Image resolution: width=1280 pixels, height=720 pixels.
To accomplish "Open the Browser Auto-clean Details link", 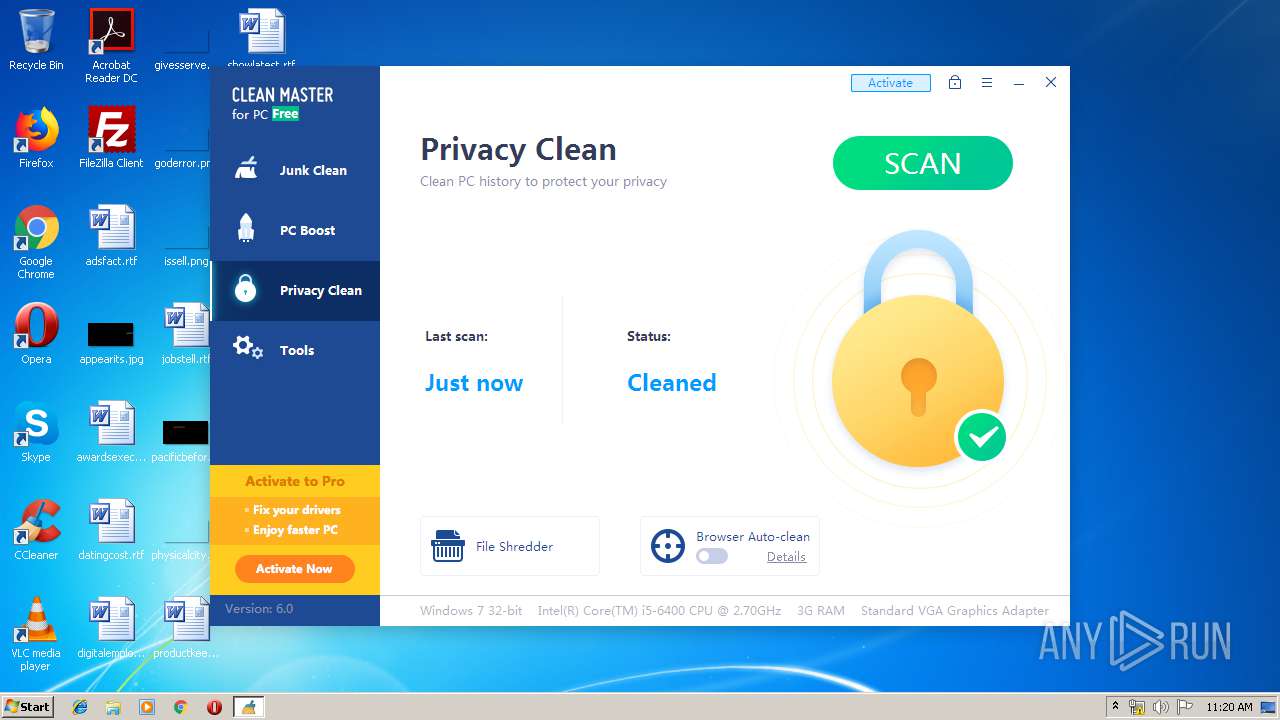I will pos(786,557).
